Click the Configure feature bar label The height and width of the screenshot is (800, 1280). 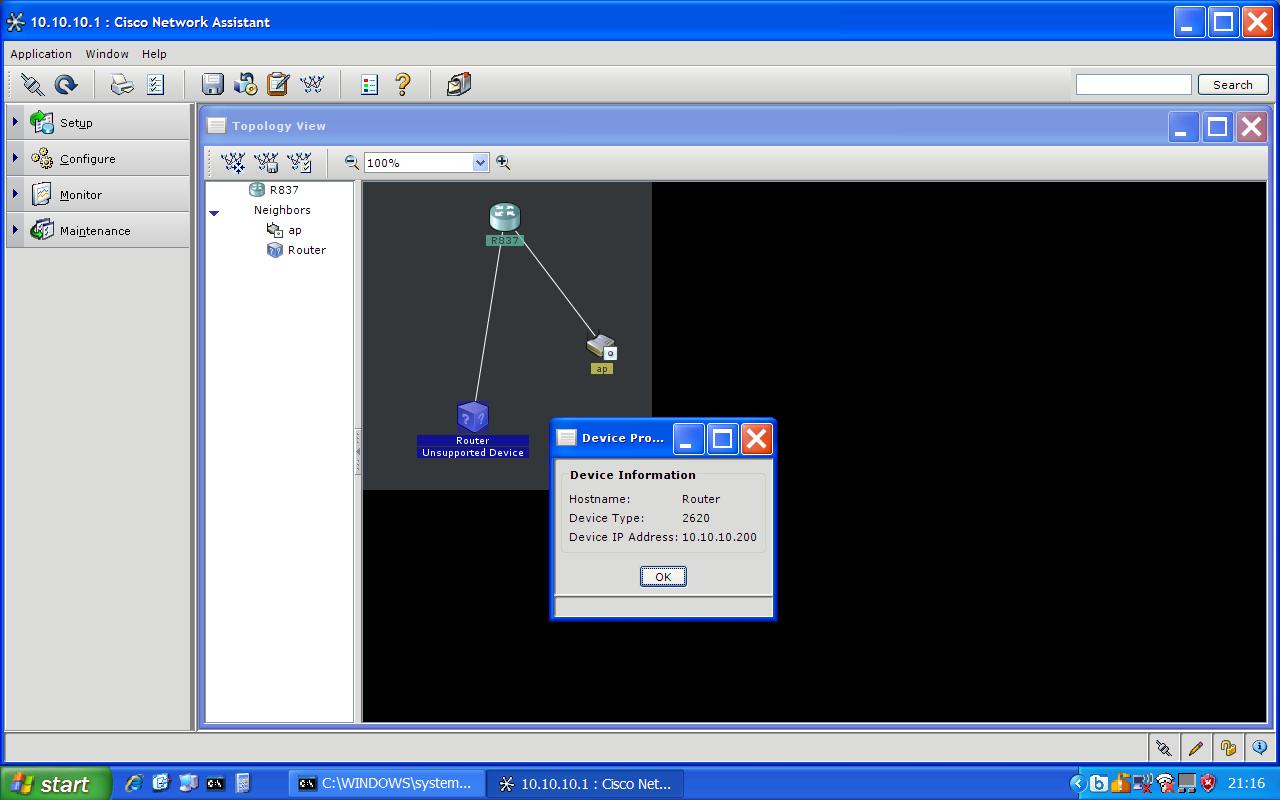(x=87, y=159)
